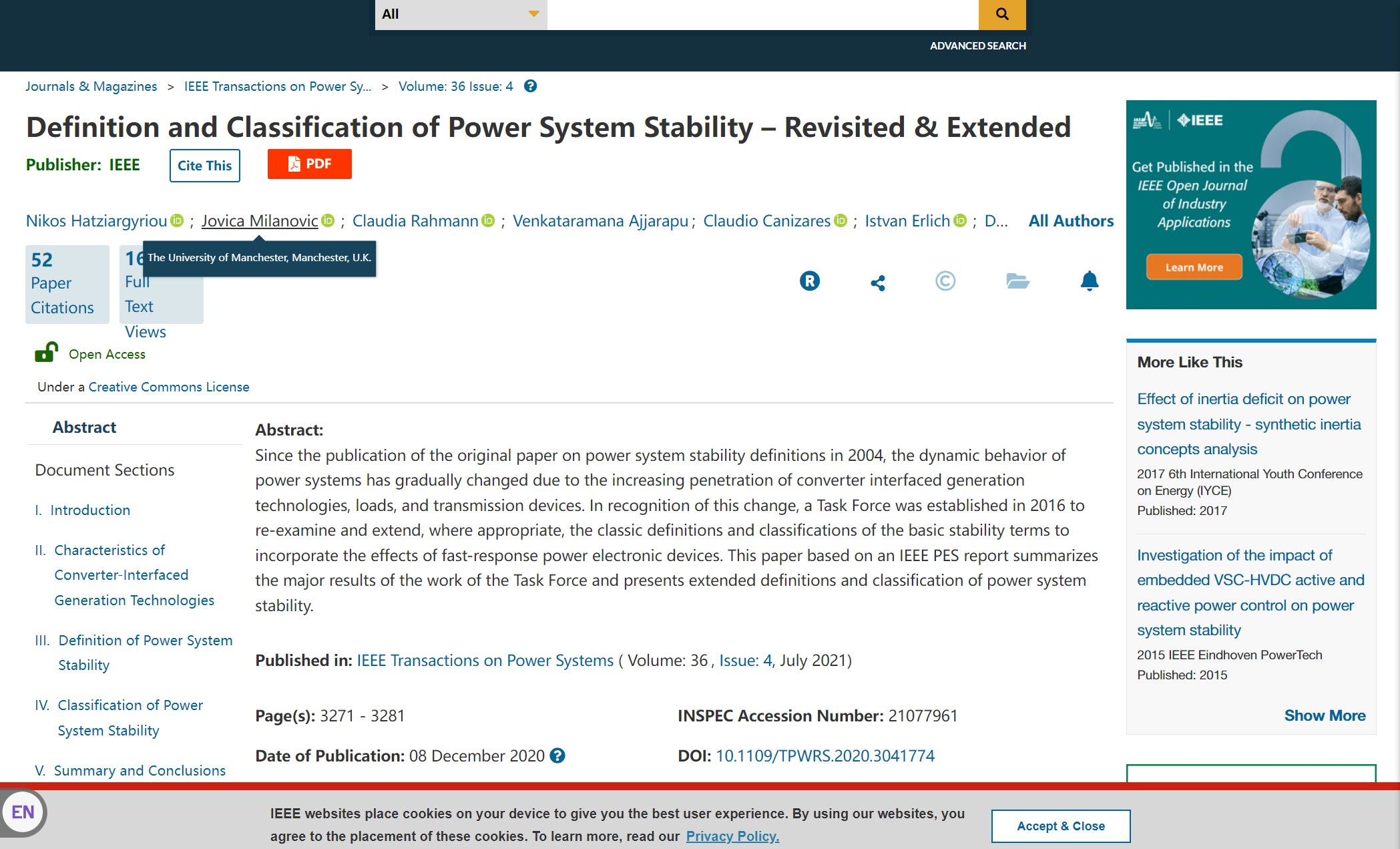Open IEEE Transactions on Power Sy... breadcrumb
The image size is (1400, 849).
click(278, 86)
